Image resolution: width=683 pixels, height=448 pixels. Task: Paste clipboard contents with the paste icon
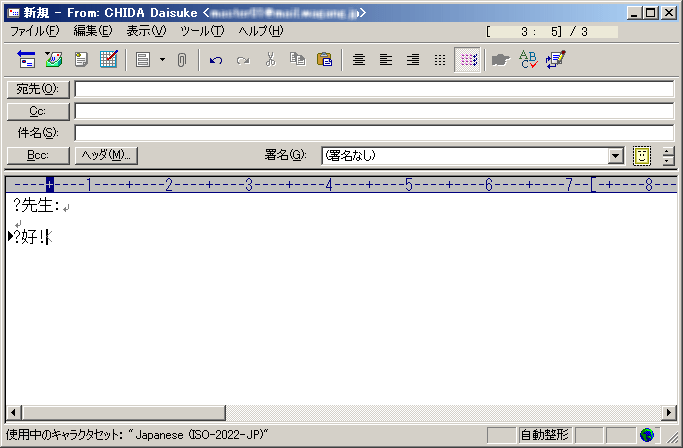(x=325, y=59)
